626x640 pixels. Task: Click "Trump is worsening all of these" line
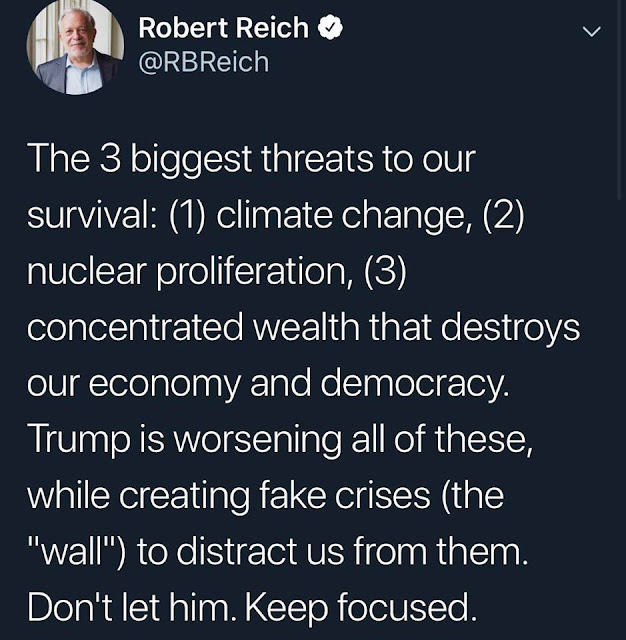pos(278,438)
